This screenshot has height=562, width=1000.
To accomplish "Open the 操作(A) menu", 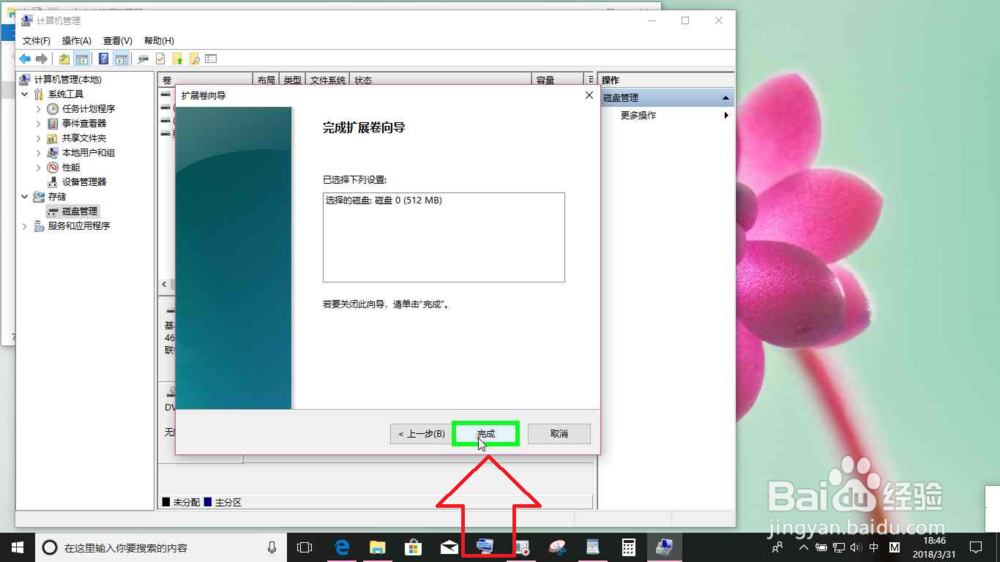I will pyautogui.click(x=77, y=41).
